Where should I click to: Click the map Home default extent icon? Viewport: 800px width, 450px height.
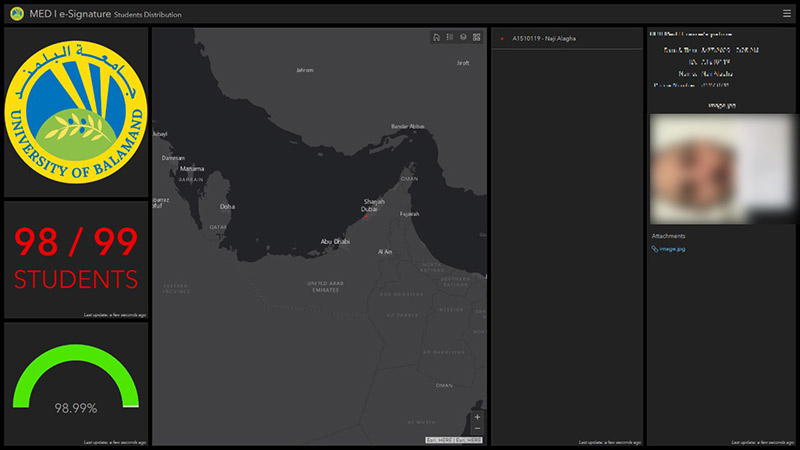(437, 37)
